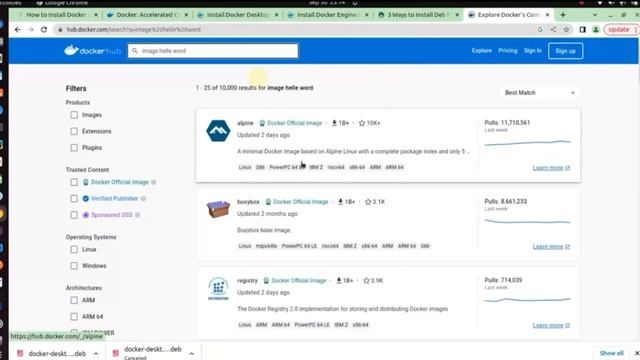Click the share icon in address bar
This screenshot has height=360, width=640.
point(553,29)
